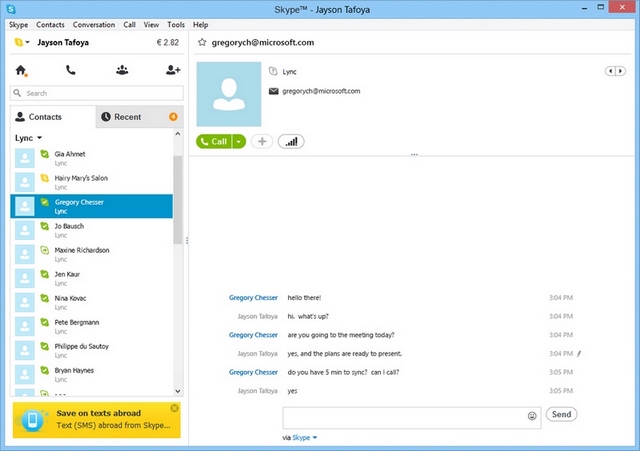Screen dimensions: 640x451
Task: Open the Call button dropdown arrow
Action: point(239,142)
